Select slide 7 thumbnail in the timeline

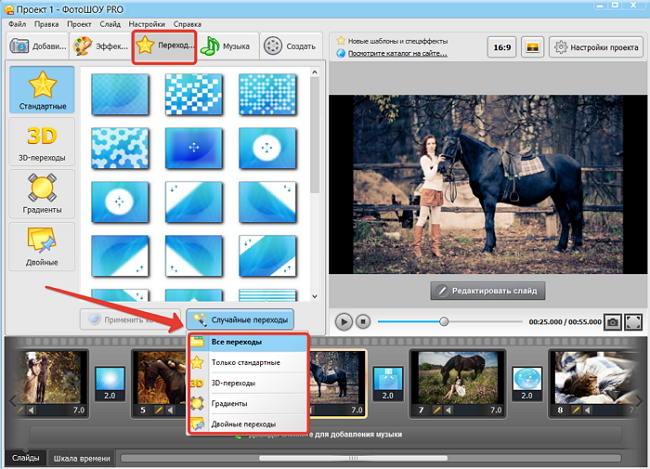pyautogui.click(x=458, y=383)
